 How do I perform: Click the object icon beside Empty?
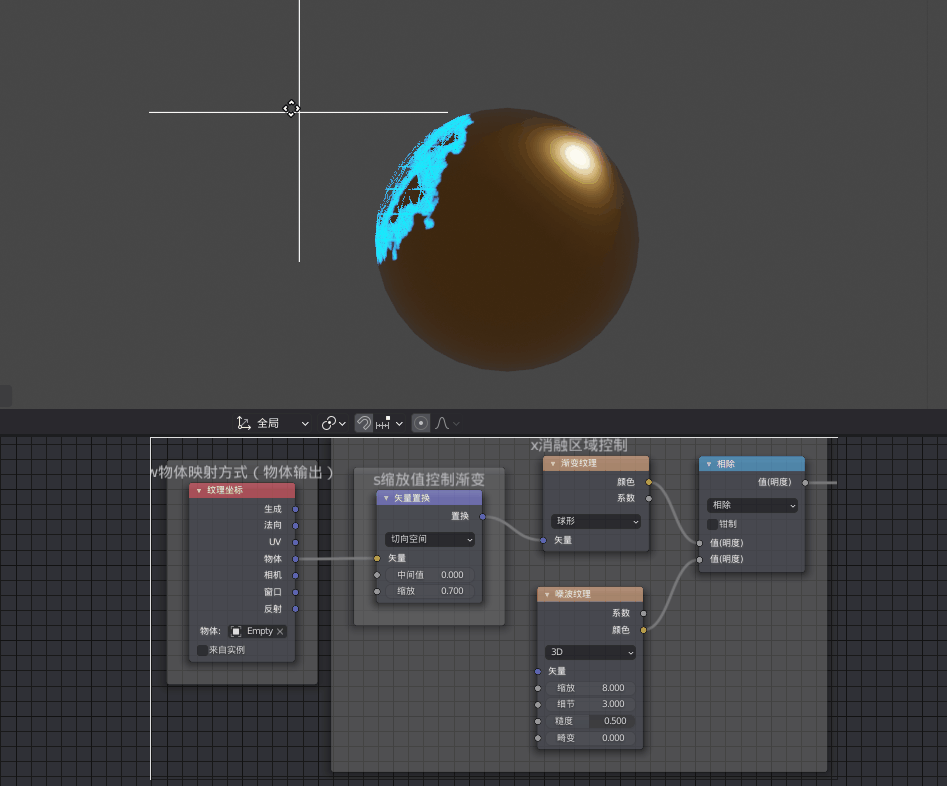click(236, 631)
